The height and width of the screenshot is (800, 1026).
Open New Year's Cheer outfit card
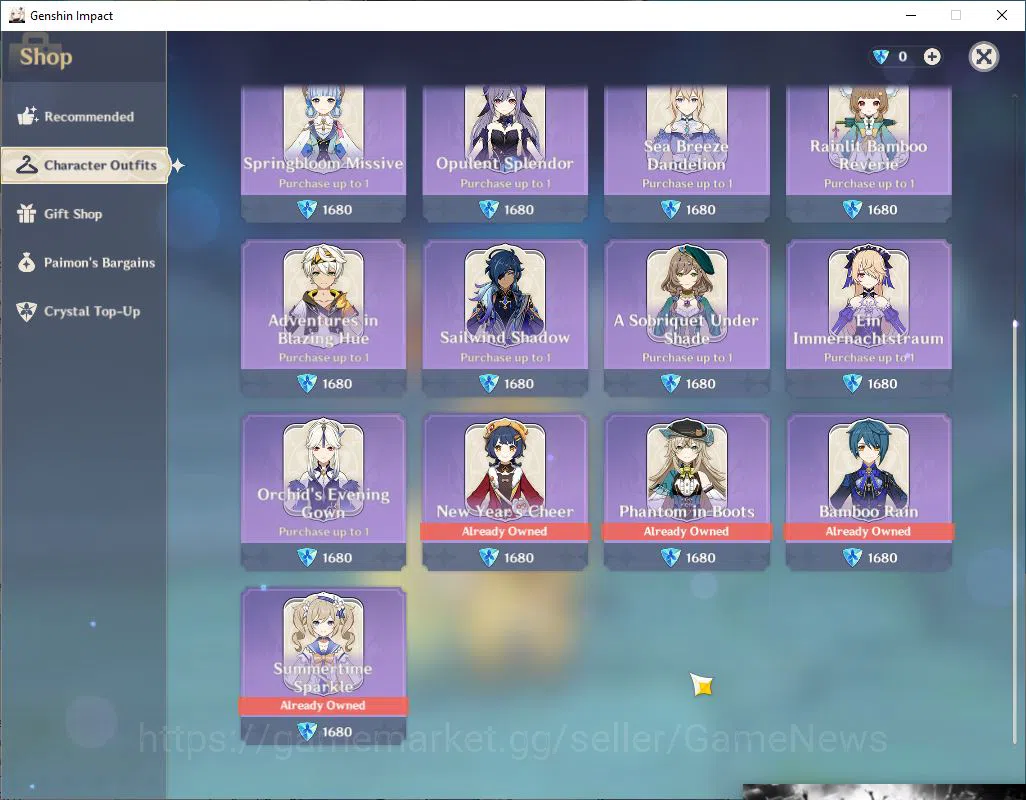click(x=505, y=492)
